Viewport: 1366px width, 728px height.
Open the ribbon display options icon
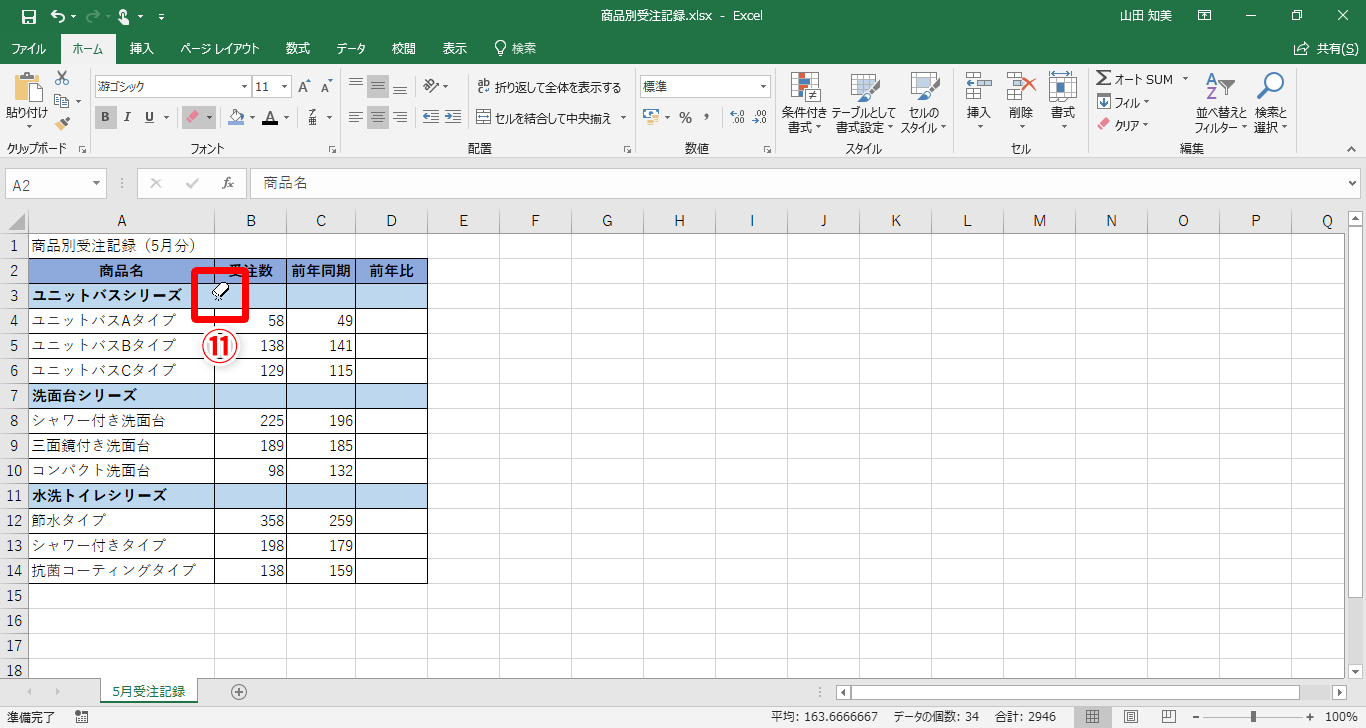(x=1205, y=16)
